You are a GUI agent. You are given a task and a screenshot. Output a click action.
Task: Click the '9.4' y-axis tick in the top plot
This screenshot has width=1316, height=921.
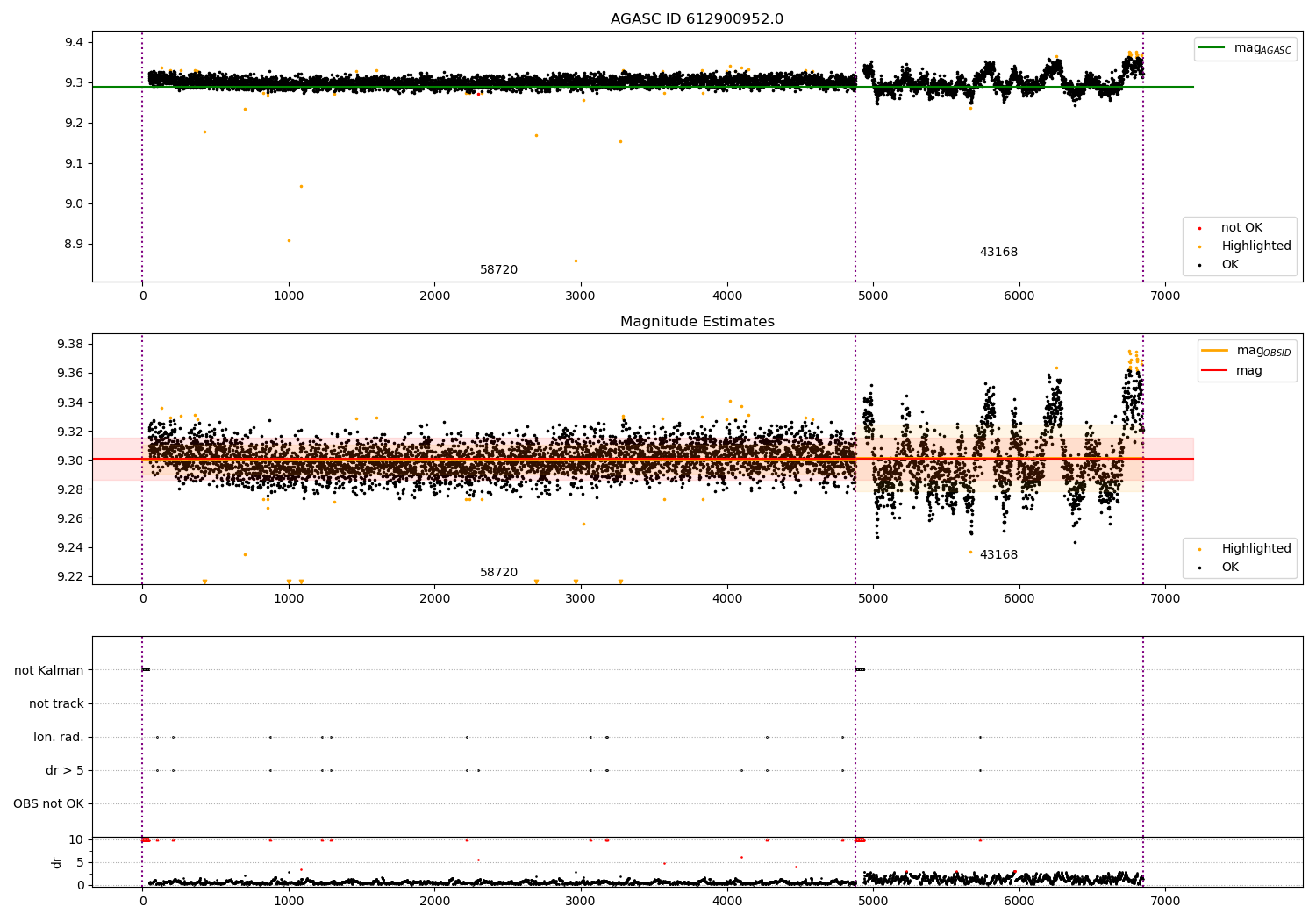pos(74,43)
